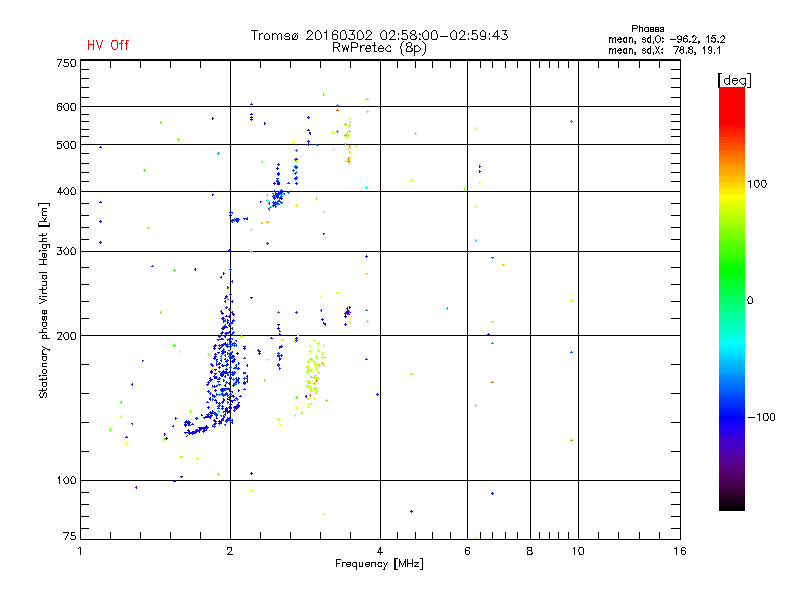Click the "Phases" statistics header
The image size is (800, 600).
click(x=647, y=29)
